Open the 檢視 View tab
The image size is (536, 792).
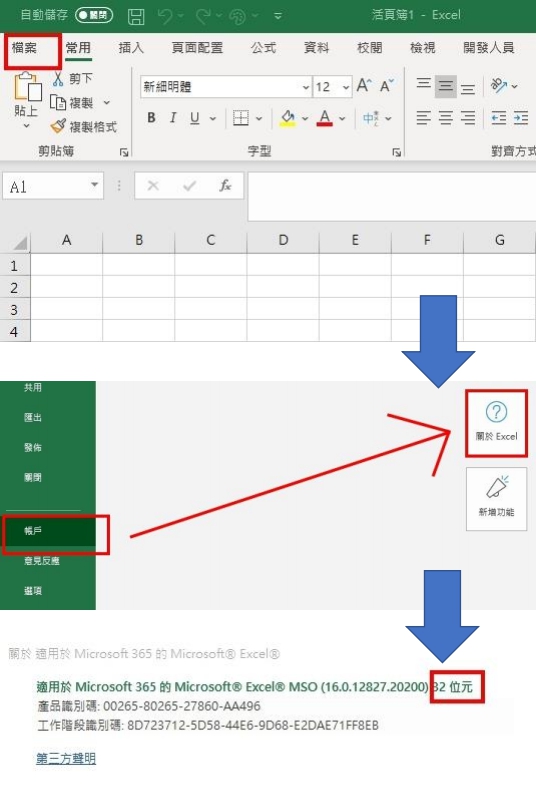click(x=422, y=48)
